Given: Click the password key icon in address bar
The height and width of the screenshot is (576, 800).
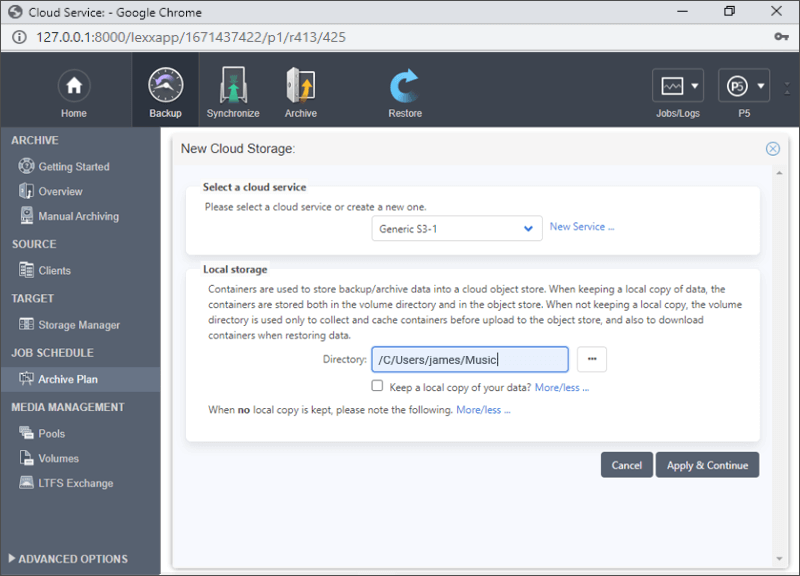Looking at the screenshot, I should pos(781,37).
